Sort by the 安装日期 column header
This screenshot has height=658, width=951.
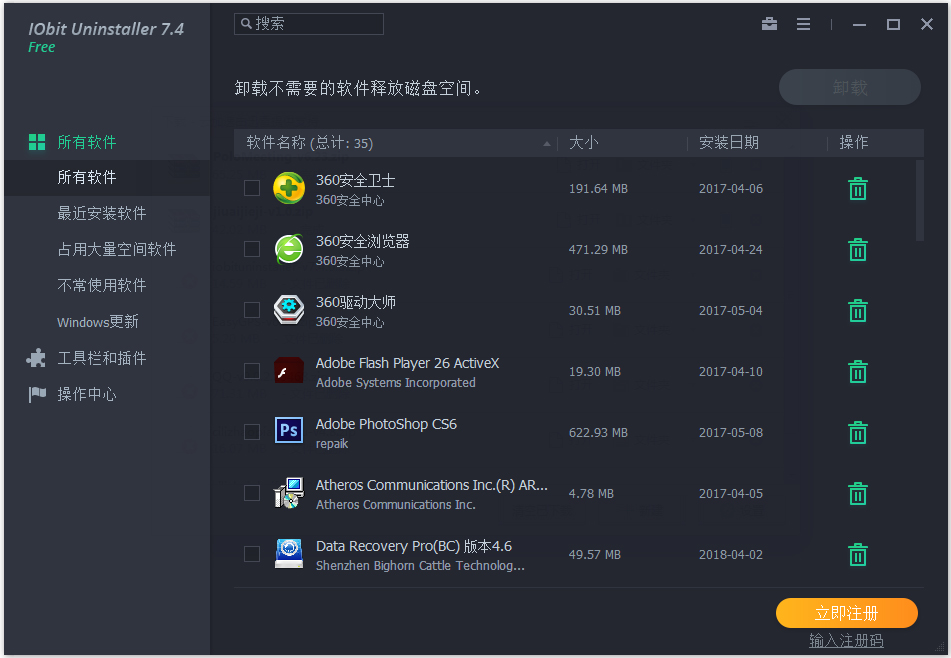coord(728,143)
